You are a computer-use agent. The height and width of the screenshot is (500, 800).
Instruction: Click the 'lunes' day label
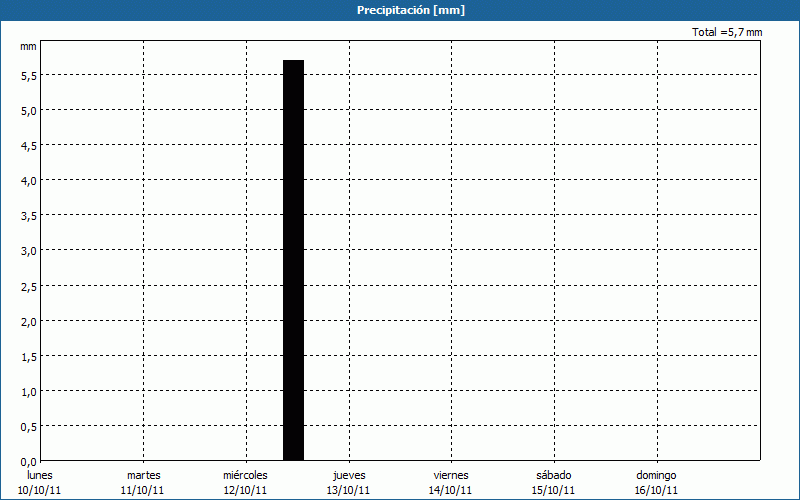coord(41,475)
